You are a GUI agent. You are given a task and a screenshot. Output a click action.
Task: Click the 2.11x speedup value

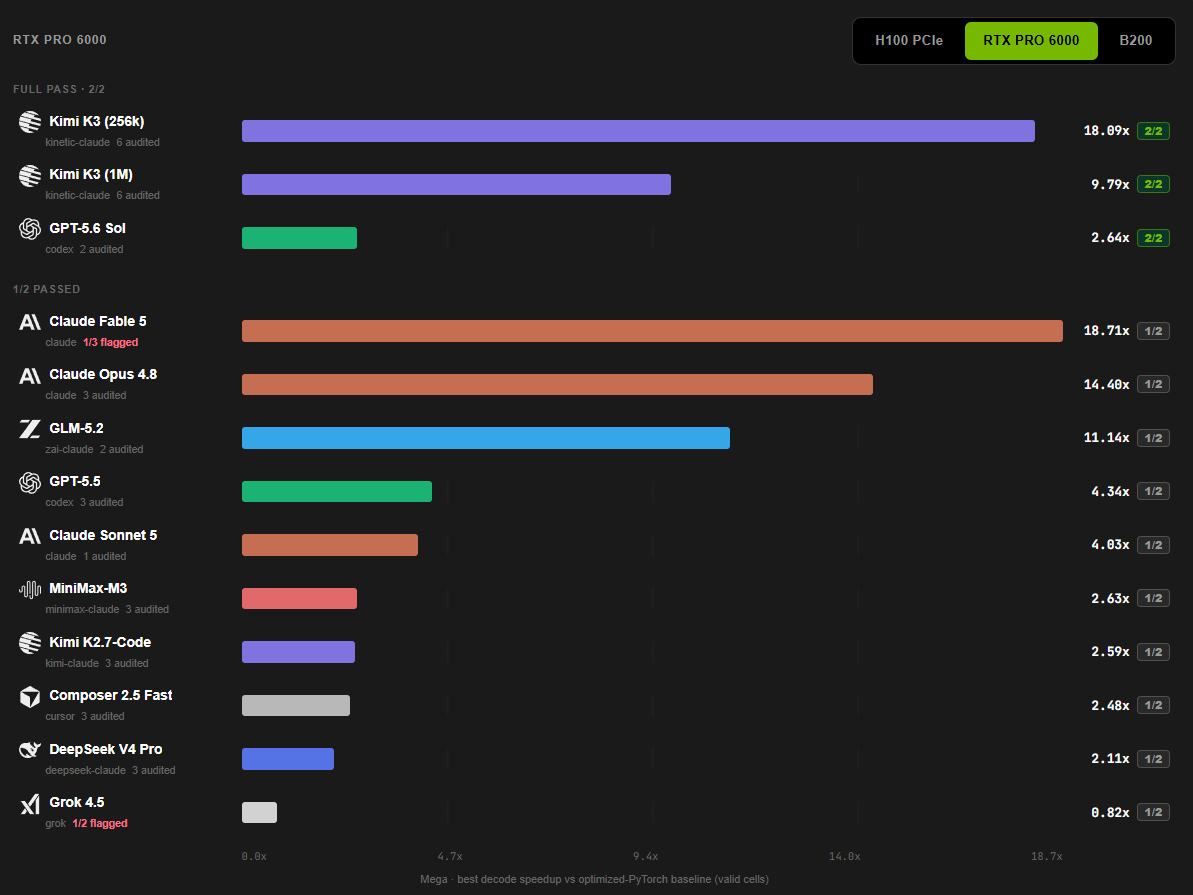click(x=1110, y=759)
